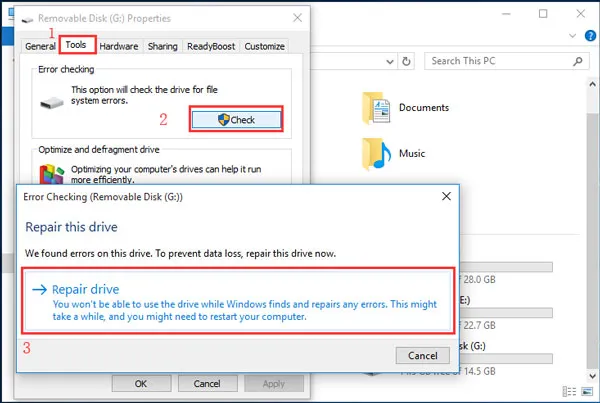Open the Music folder icon

coord(376,154)
